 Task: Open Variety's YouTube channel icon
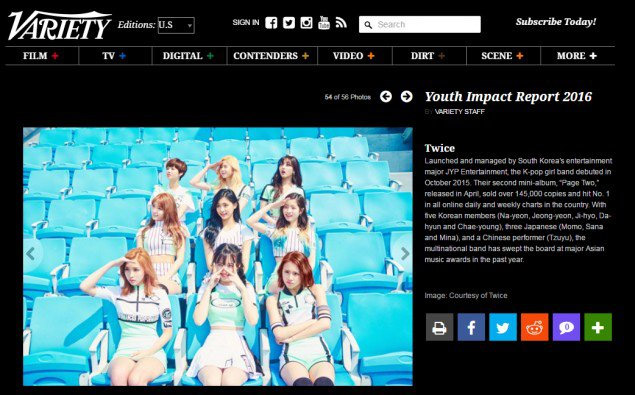324,23
